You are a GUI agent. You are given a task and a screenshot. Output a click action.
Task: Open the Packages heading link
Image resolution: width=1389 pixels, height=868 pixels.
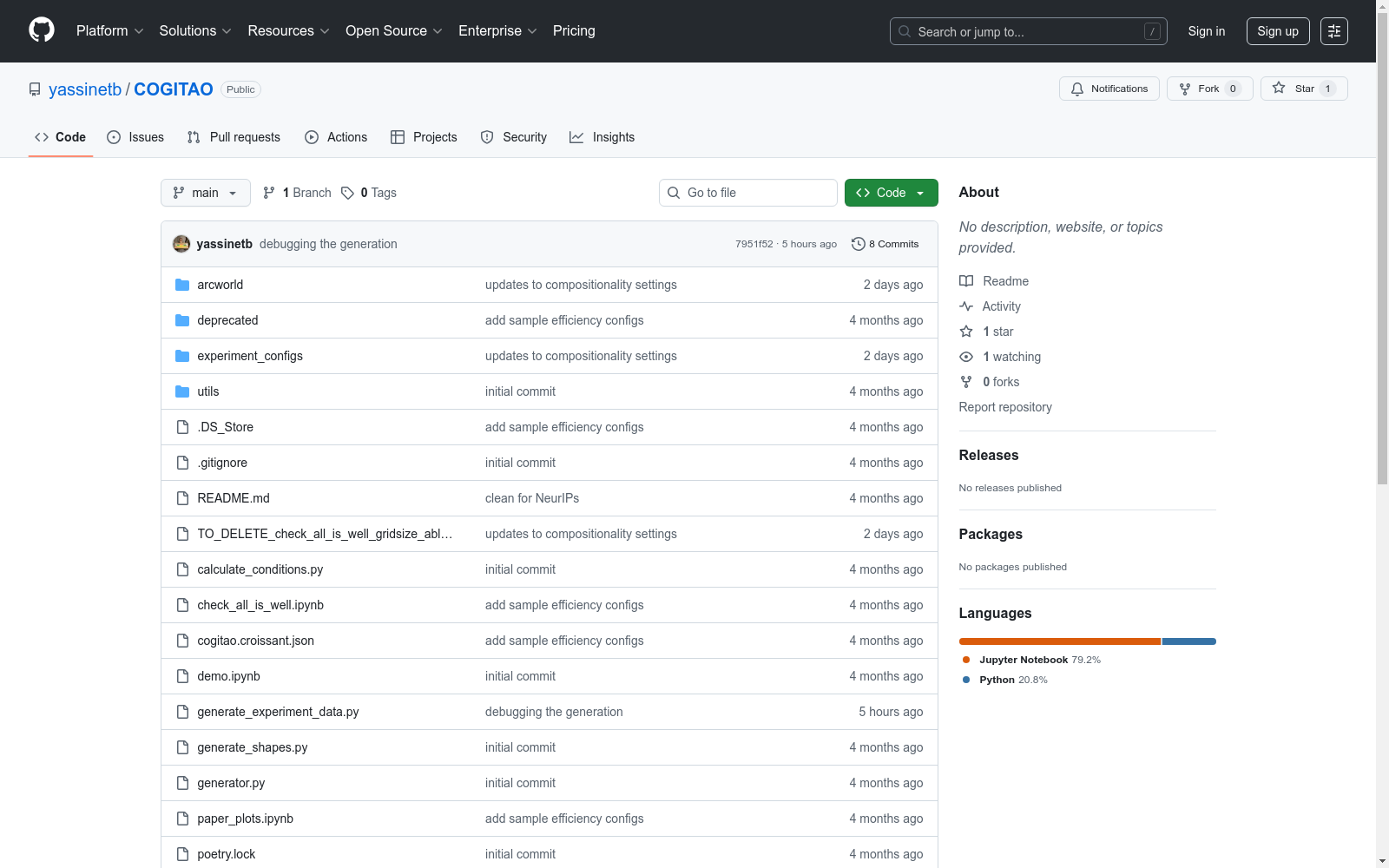click(991, 534)
